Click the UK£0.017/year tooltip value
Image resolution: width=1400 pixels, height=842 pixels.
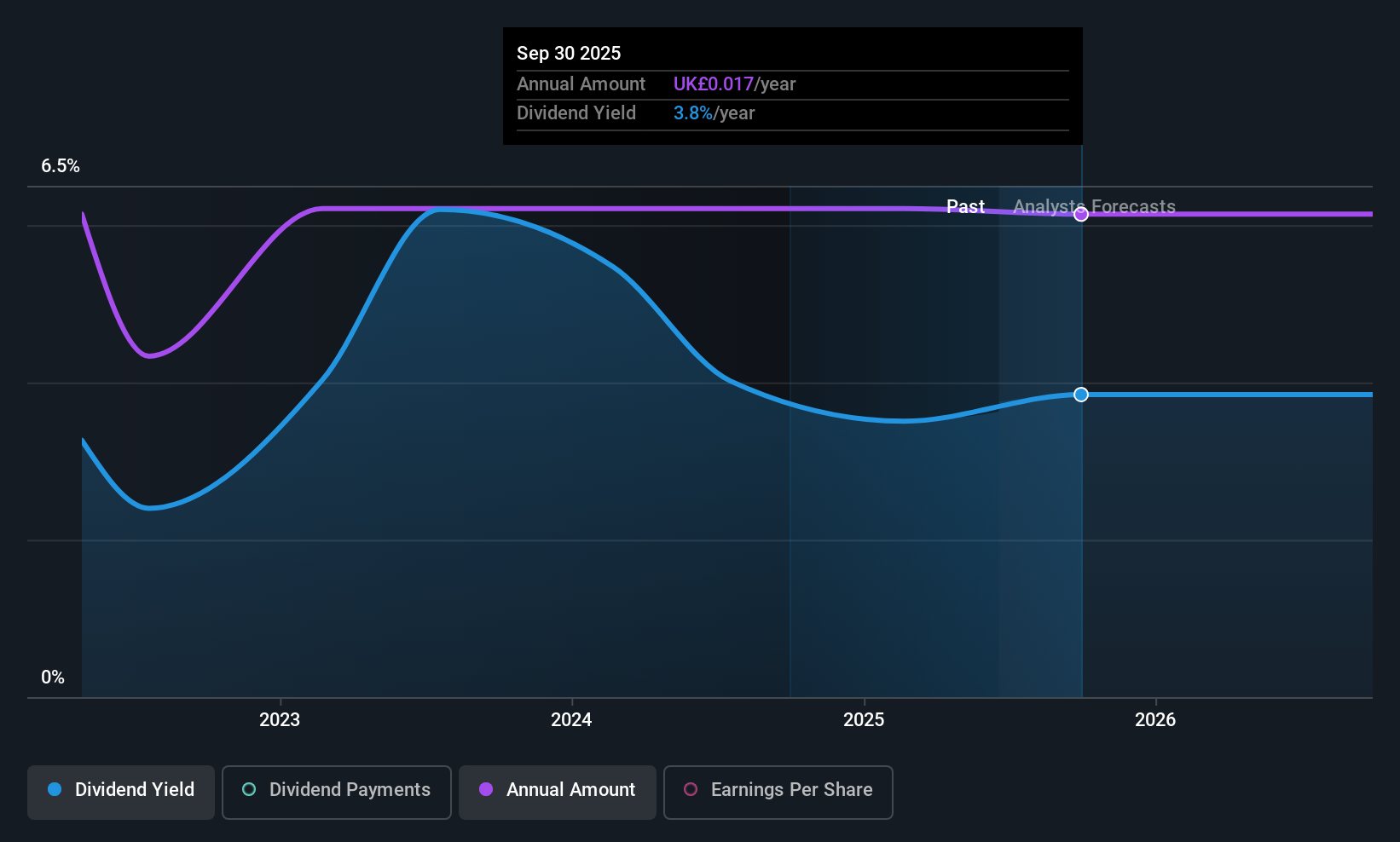coord(734,84)
